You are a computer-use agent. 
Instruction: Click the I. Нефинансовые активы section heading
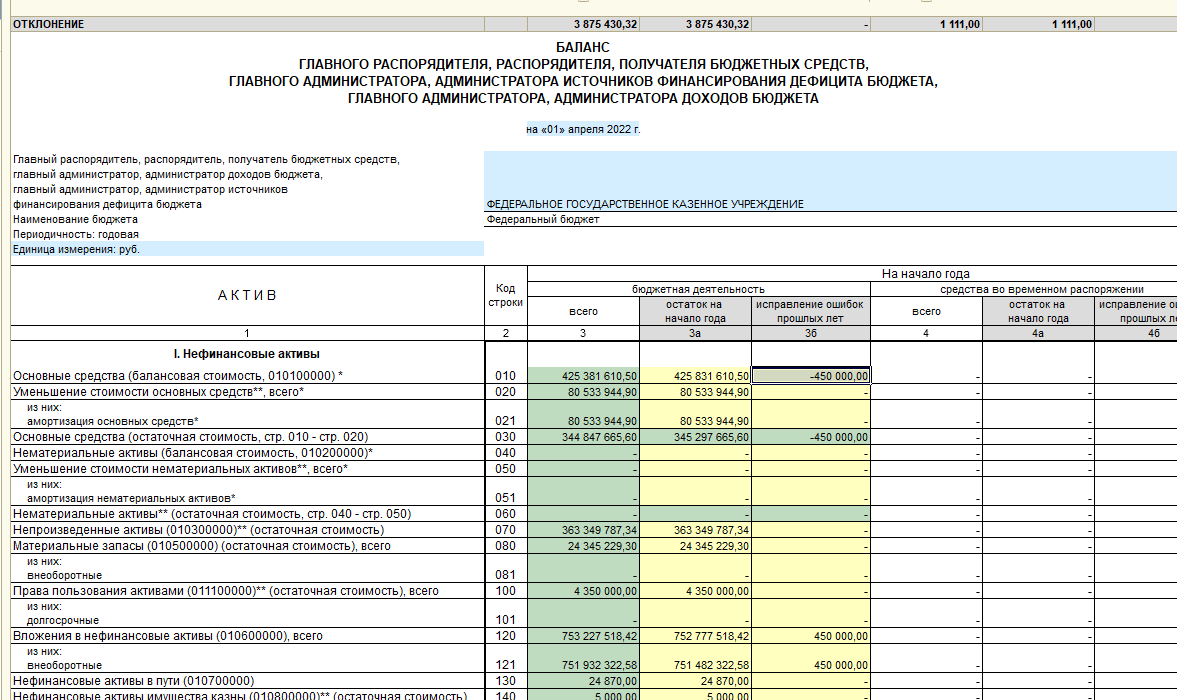point(247,354)
